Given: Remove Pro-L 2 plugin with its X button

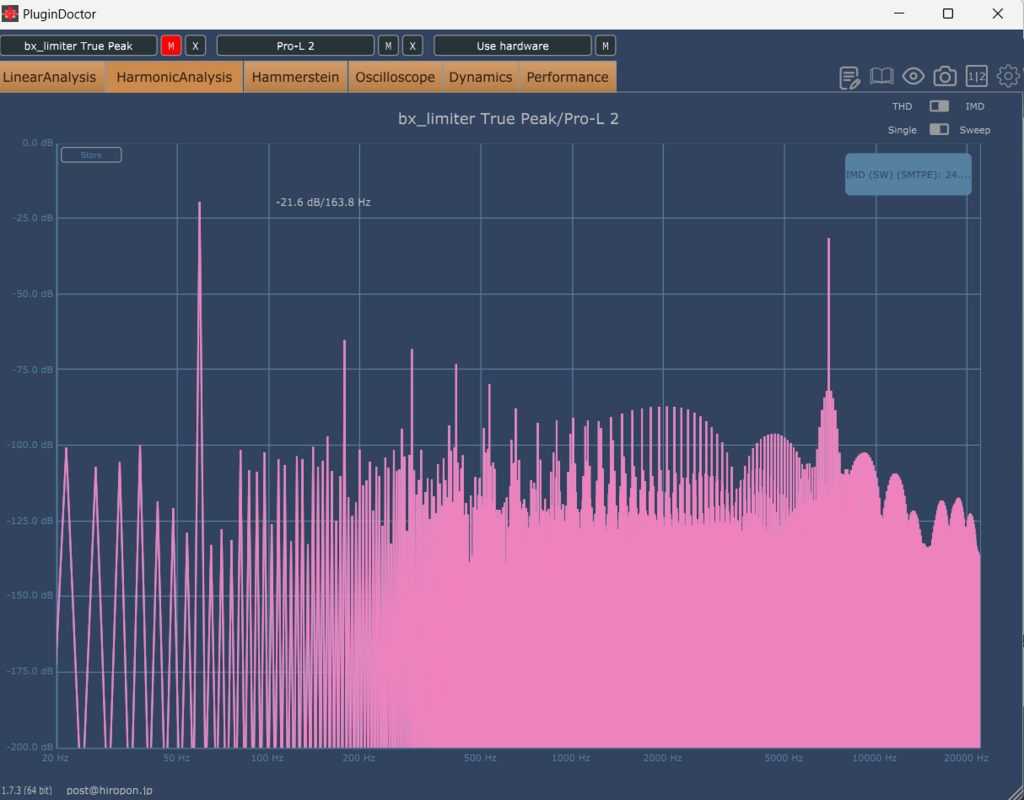Looking at the screenshot, I should click(412, 46).
